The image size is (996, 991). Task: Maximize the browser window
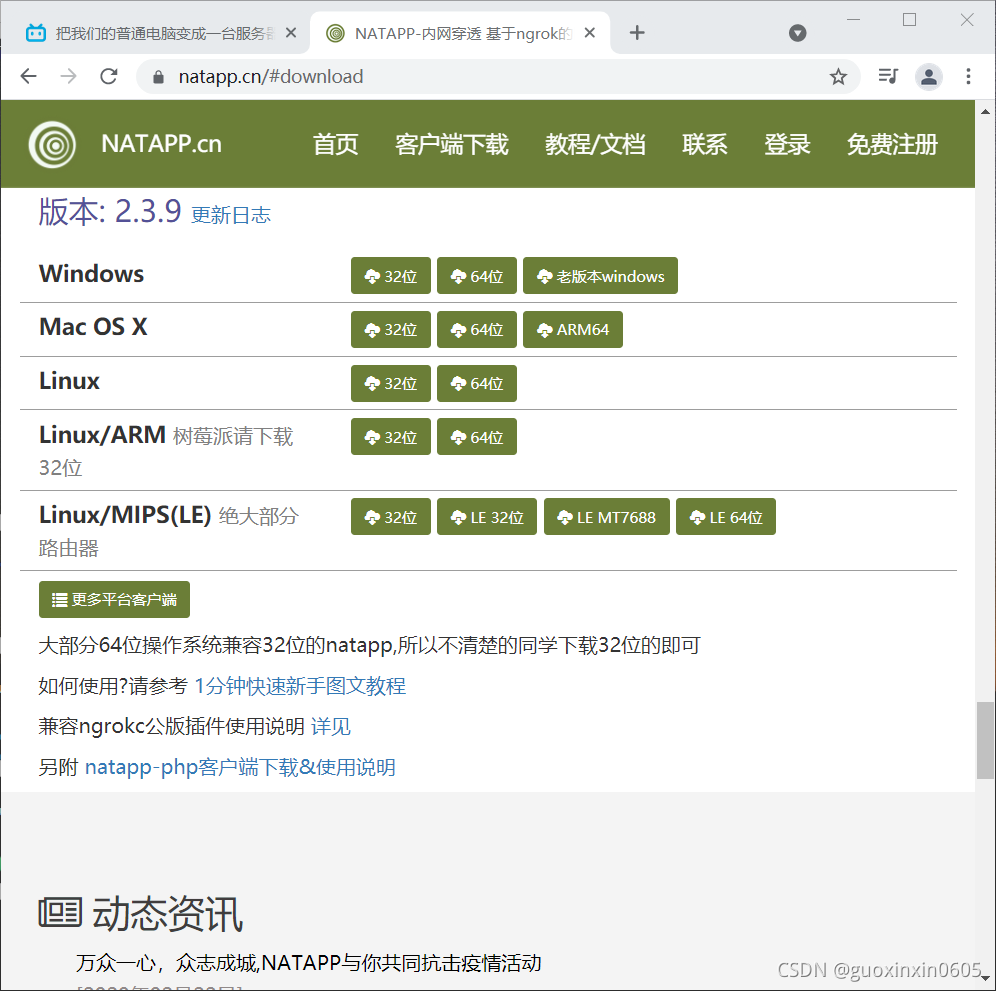point(909,20)
